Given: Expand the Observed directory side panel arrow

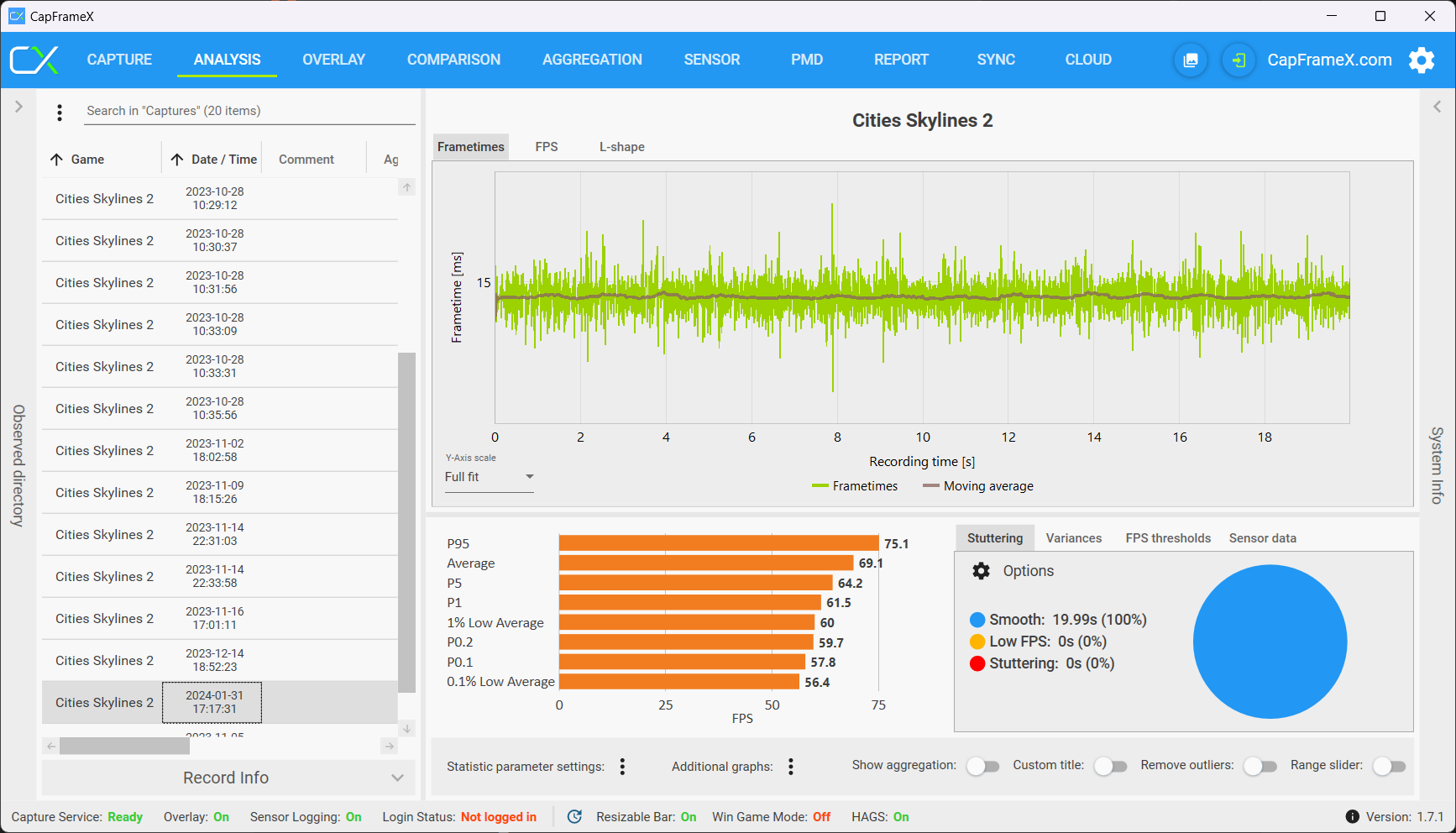Looking at the screenshot, I should tap(18, 107).
